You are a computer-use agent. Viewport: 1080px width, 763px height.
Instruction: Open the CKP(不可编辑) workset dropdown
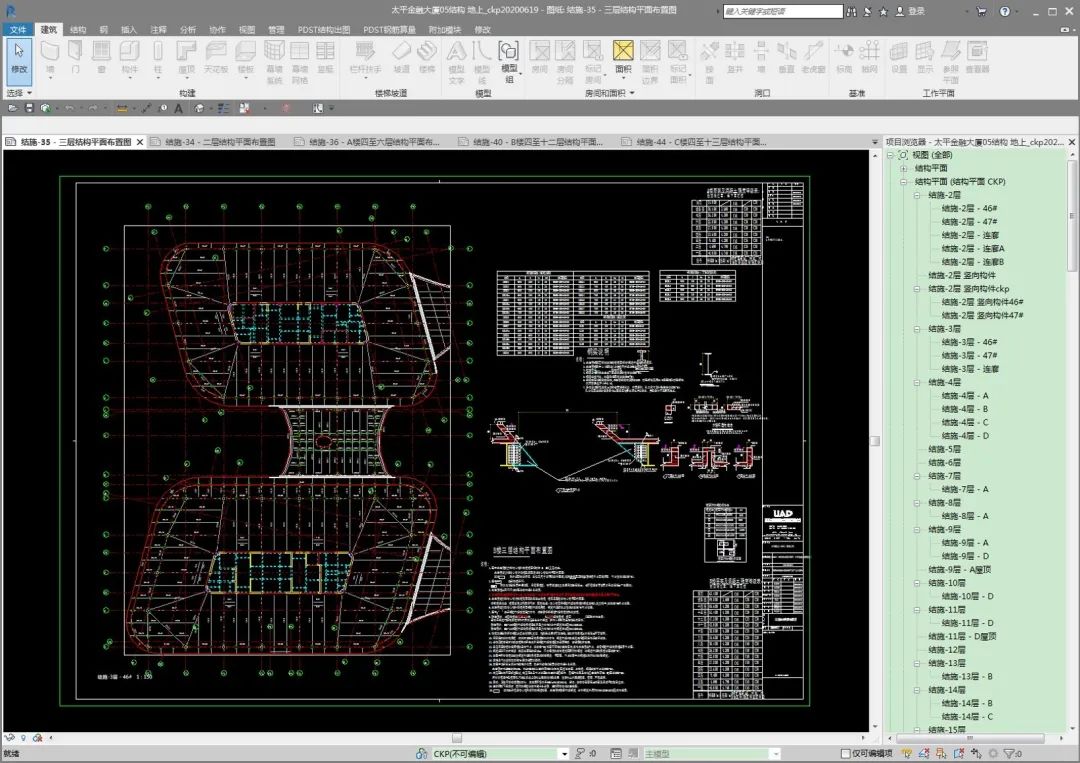(x=564, y=754)
